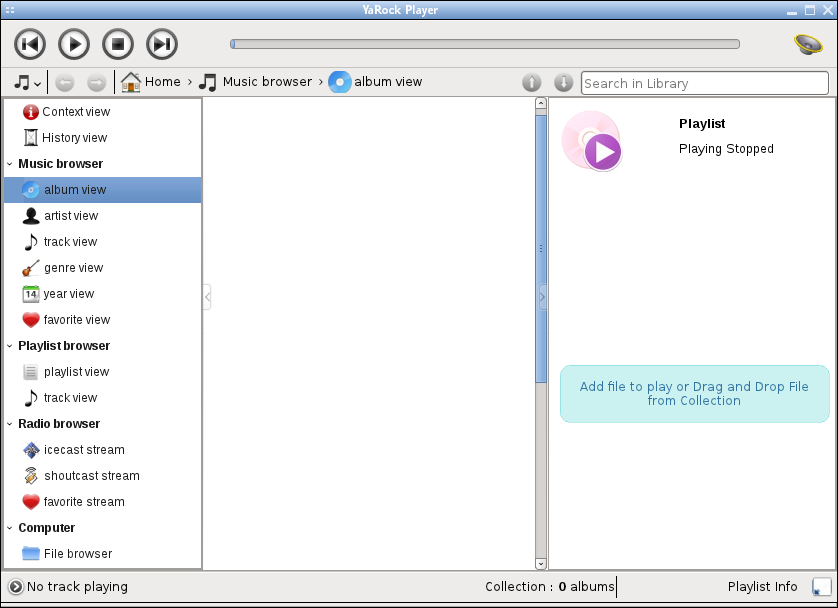Click the down arrow button near search
Screen dimensions: 838x608
[563, 82]
